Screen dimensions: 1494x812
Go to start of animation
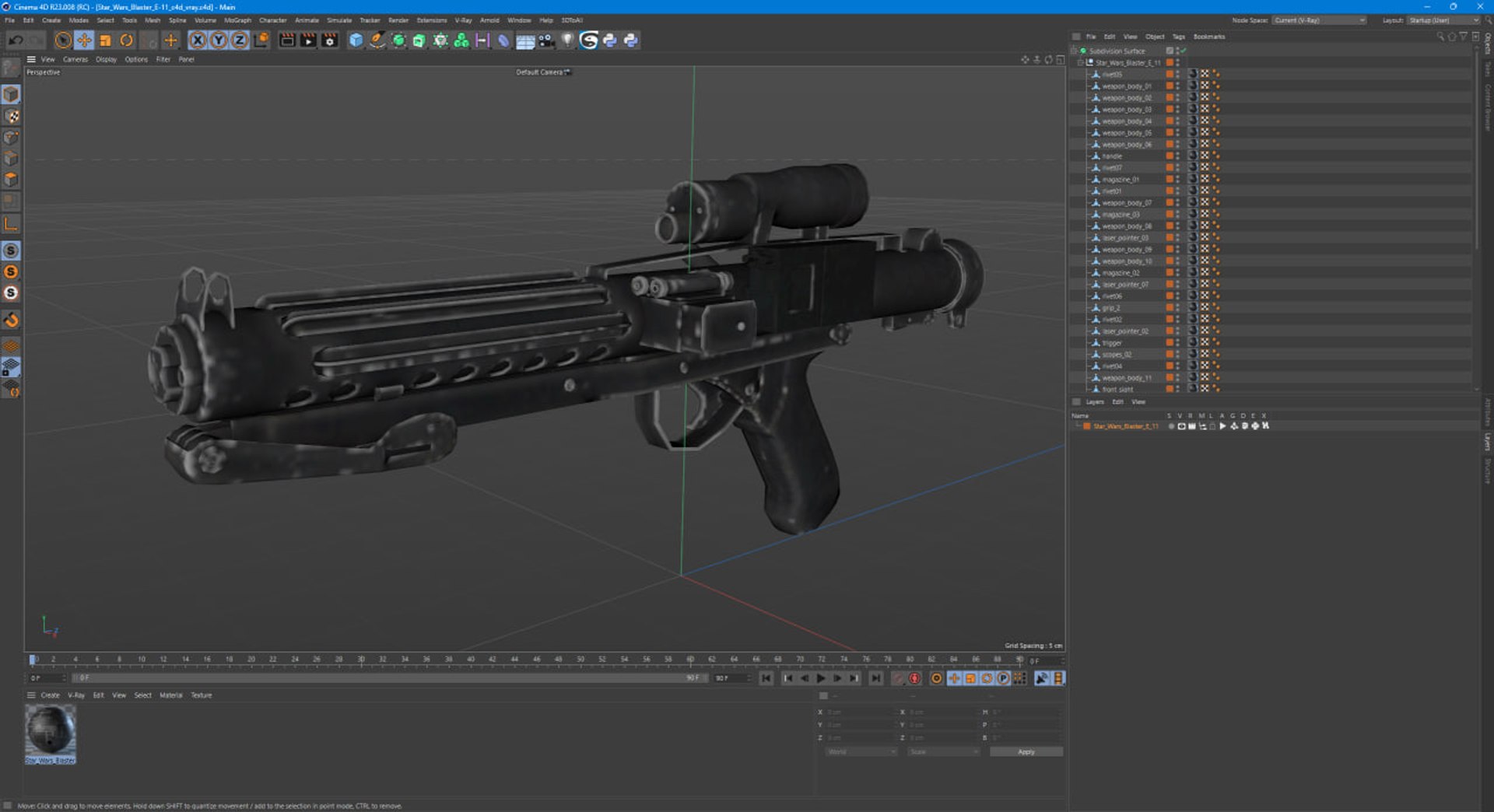[766, 679]
